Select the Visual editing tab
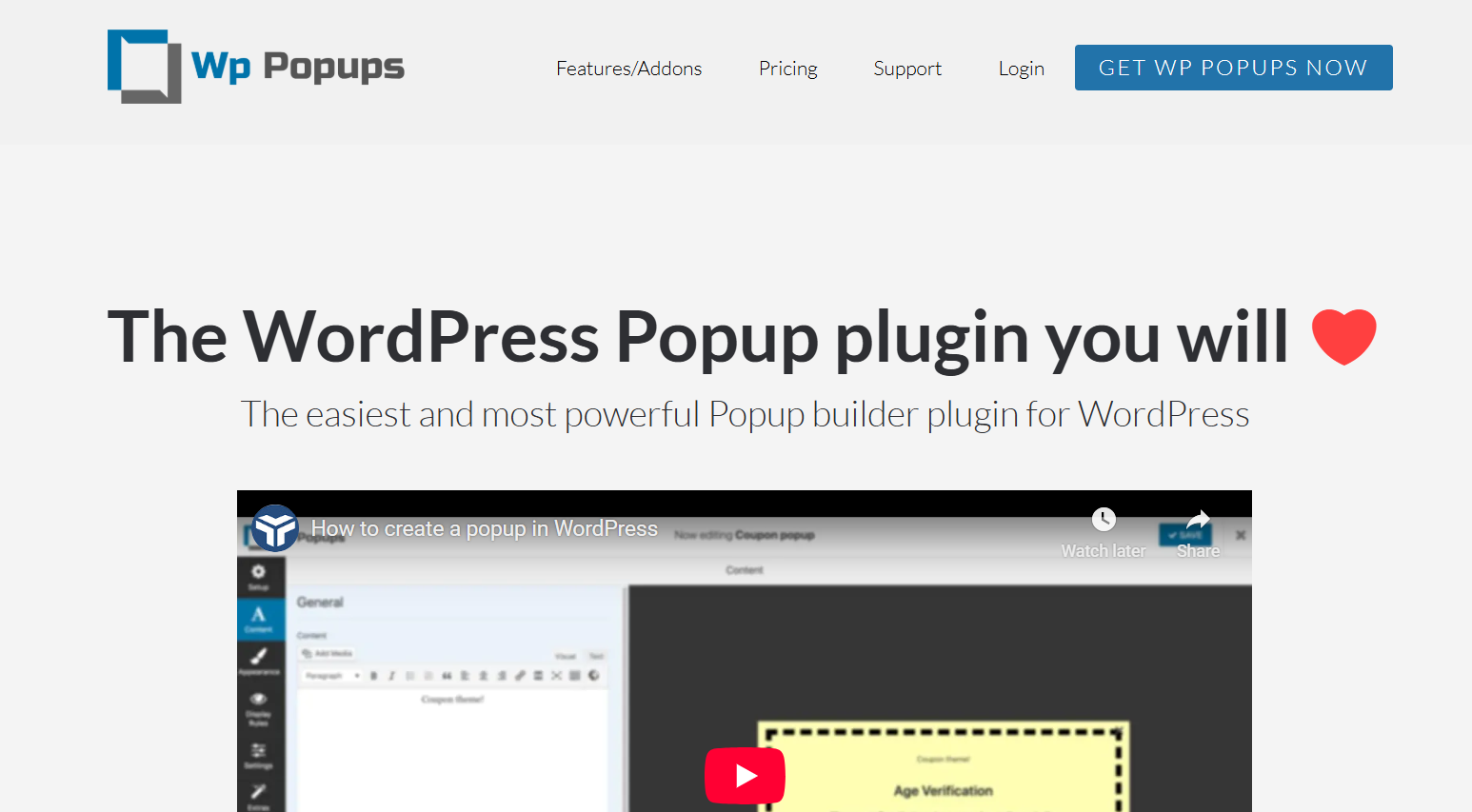 click(x=566, y=656)
